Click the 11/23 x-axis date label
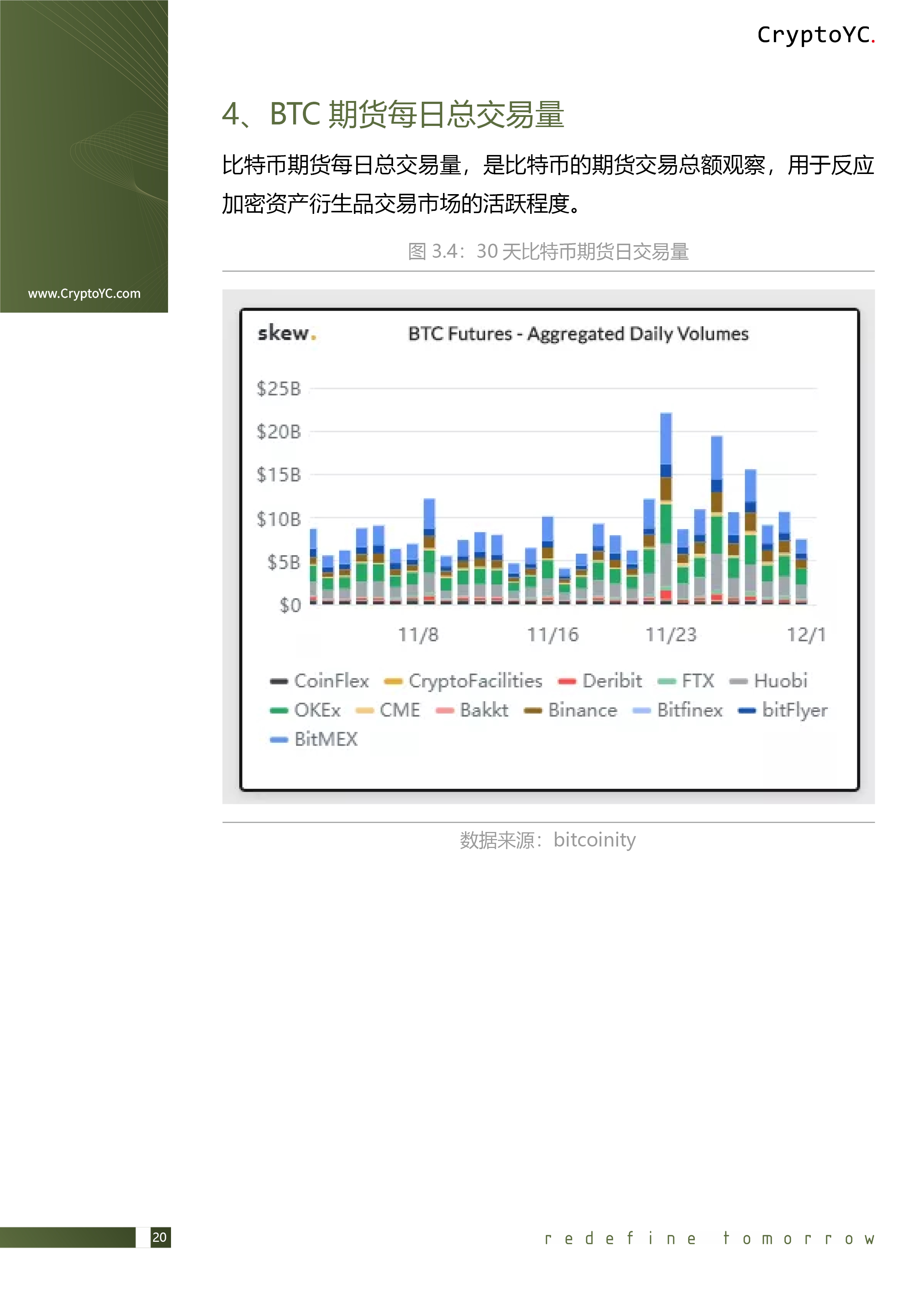The width and height of the screenshot is (924, 1307). pyautogui.click(x=671, y=635)
